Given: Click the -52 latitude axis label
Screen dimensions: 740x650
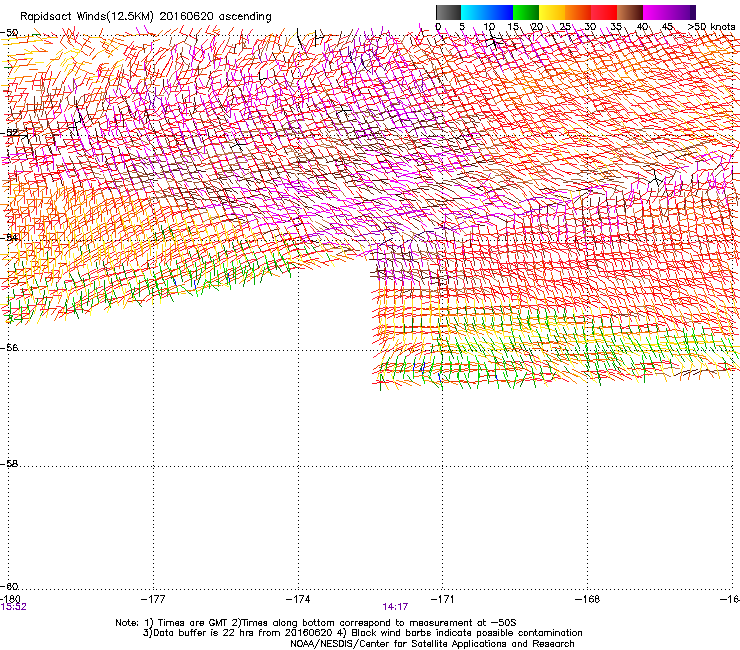Looking at the screenshot, I should [x=9, y=133].
